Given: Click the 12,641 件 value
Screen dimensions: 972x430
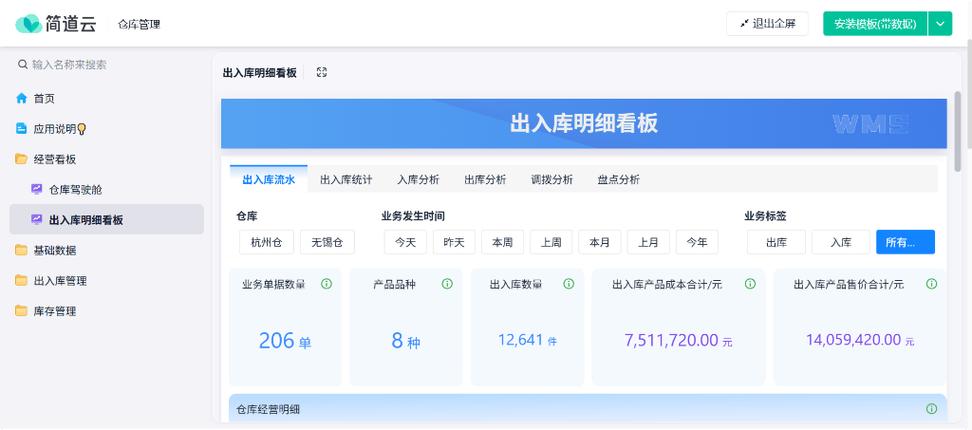Looking at the screenshot, I should tap(527, 340).
